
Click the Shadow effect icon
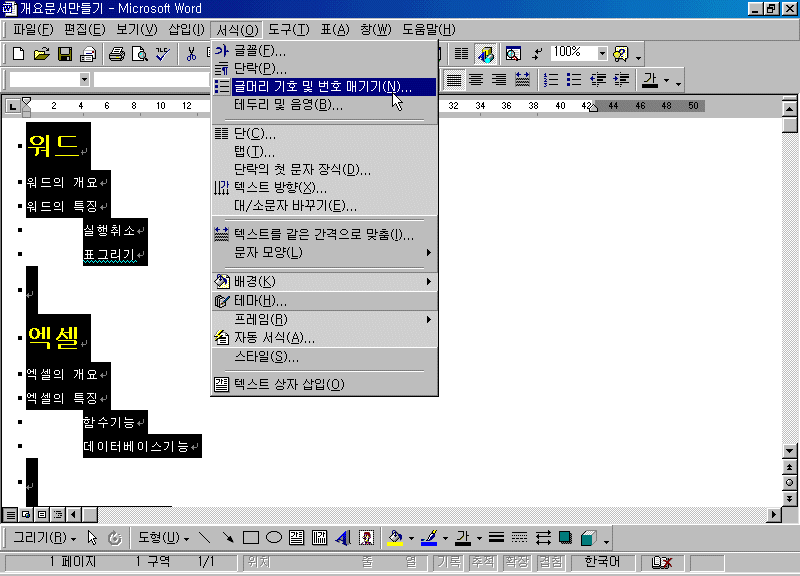click(565, 538)
